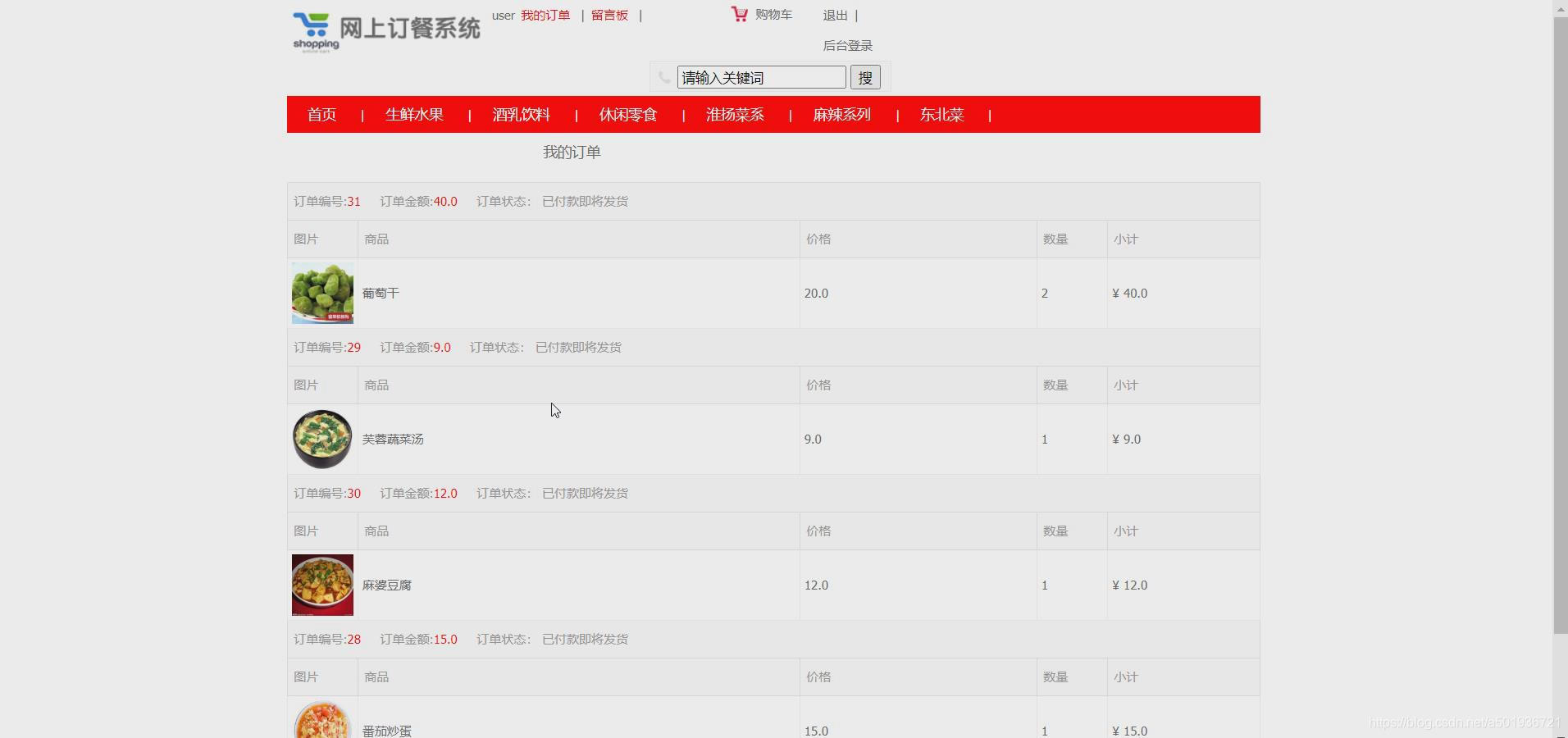Click order amount 40.0
The width and height of the screenshot is (1568, 738).
445,201
